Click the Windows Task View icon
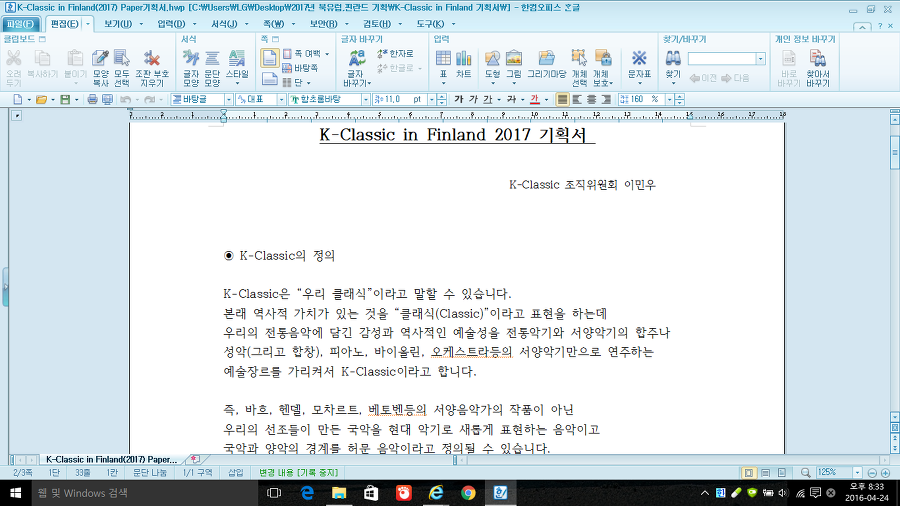900x506 pixels. click(x=274, y=493)
